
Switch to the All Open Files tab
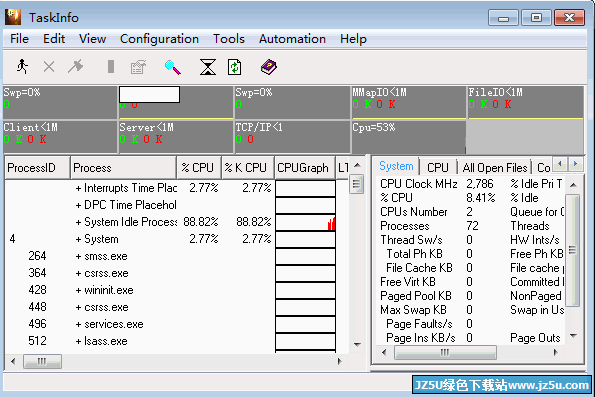coord(495,167)
